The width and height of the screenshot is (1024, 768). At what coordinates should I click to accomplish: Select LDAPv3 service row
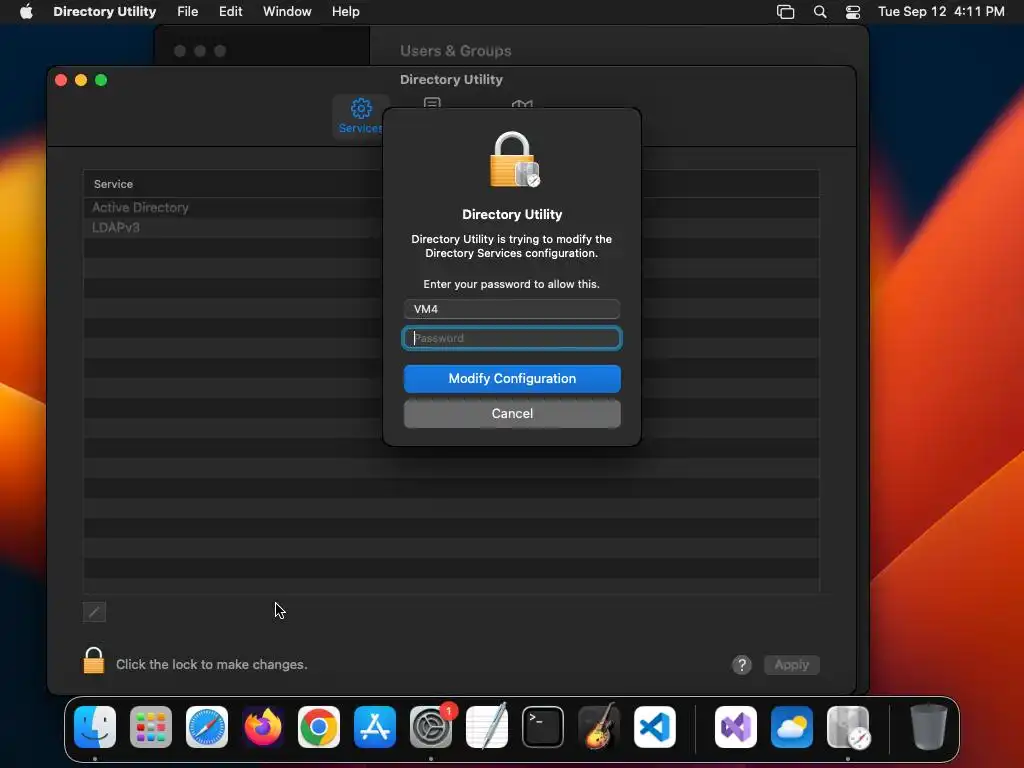(x=451, y=227)
